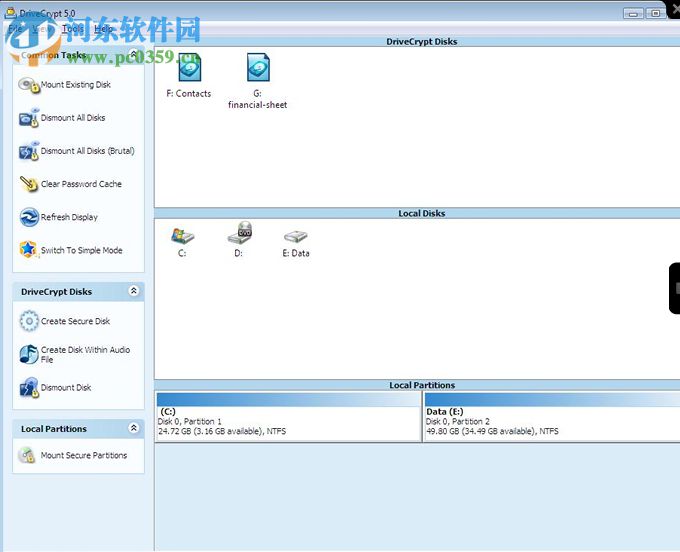The image size is (680, 552).
Task: Open the File menu
Action: coord(15,29)
